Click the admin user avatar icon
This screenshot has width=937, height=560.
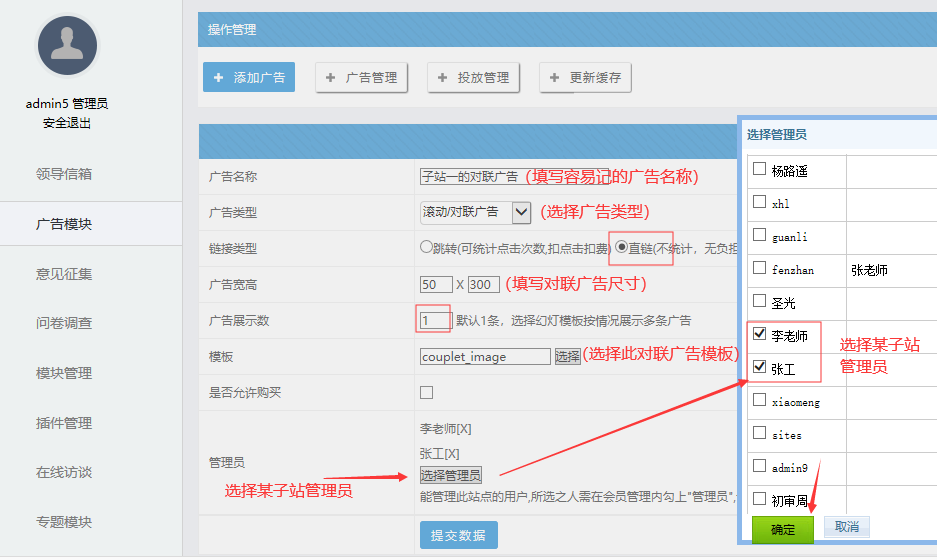(x=67, y=45)
